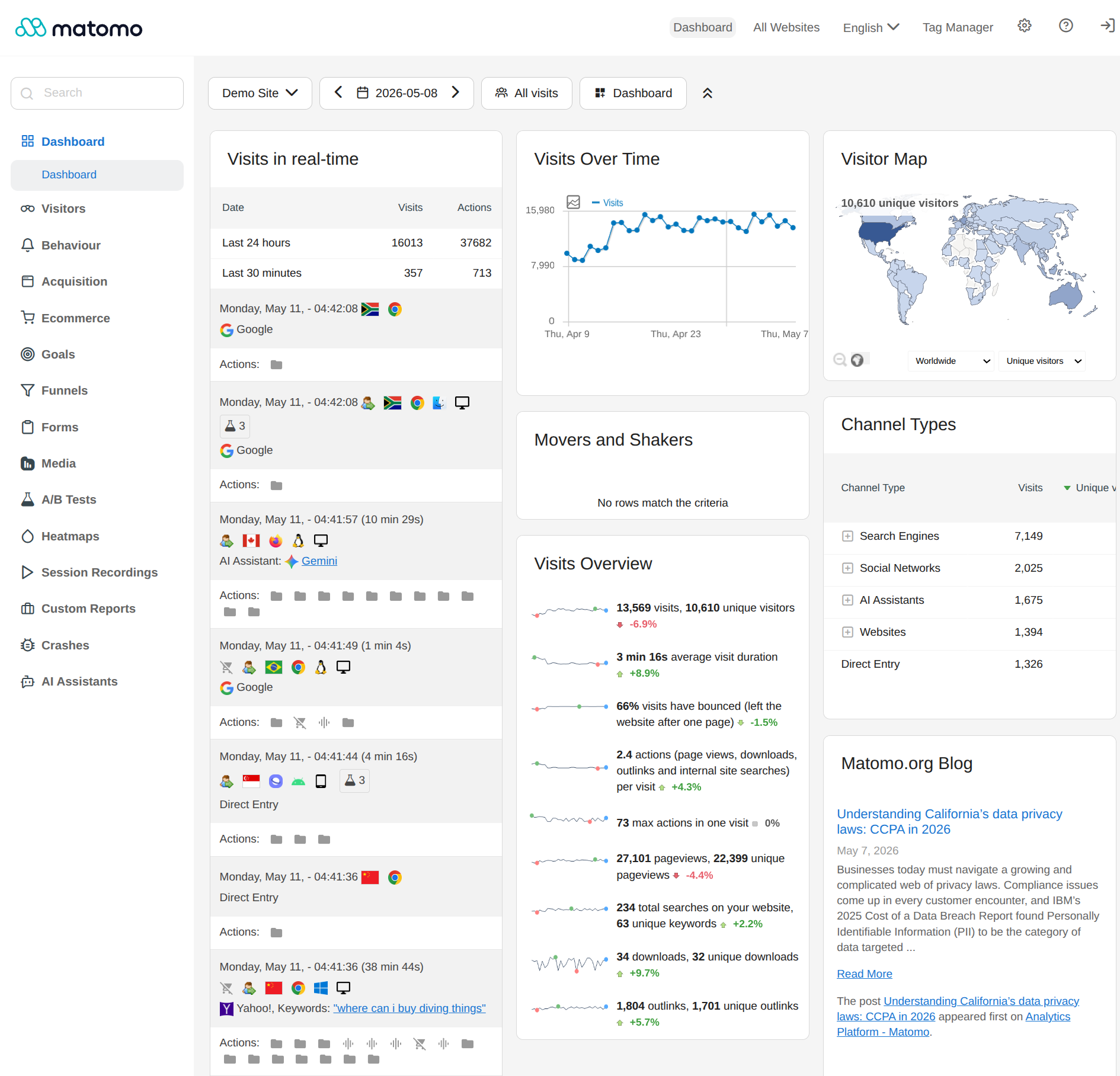The height and width of the screenshot is (1076, 1120).
Task: Click the downloads sparkline chart
Action: (570, 963)
